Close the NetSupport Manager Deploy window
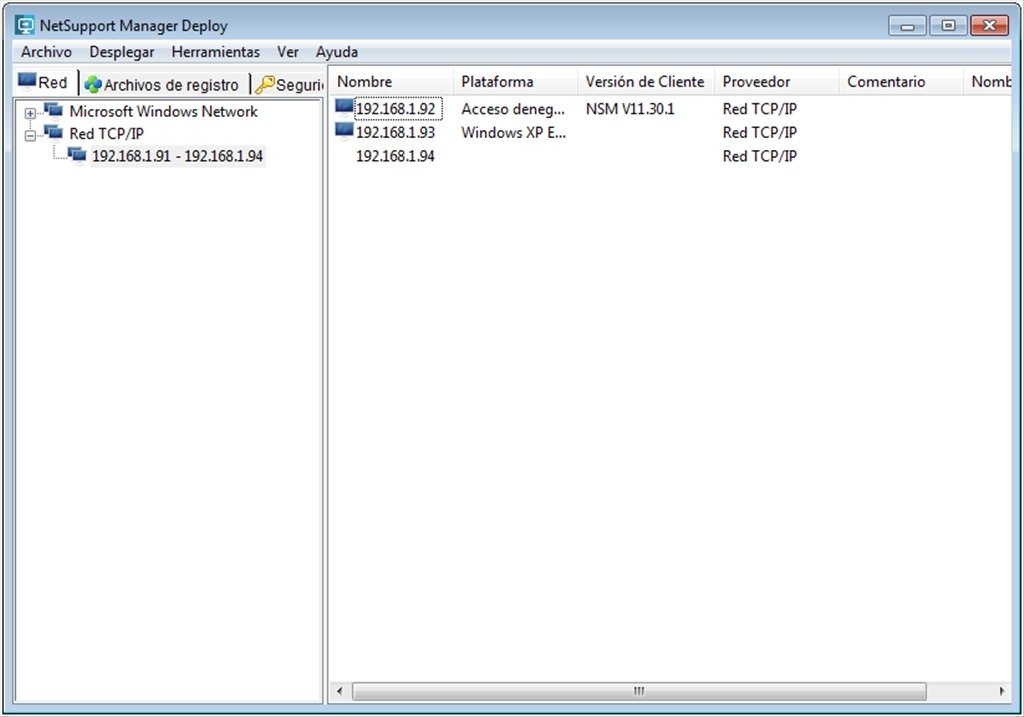 tap(989, 25)
